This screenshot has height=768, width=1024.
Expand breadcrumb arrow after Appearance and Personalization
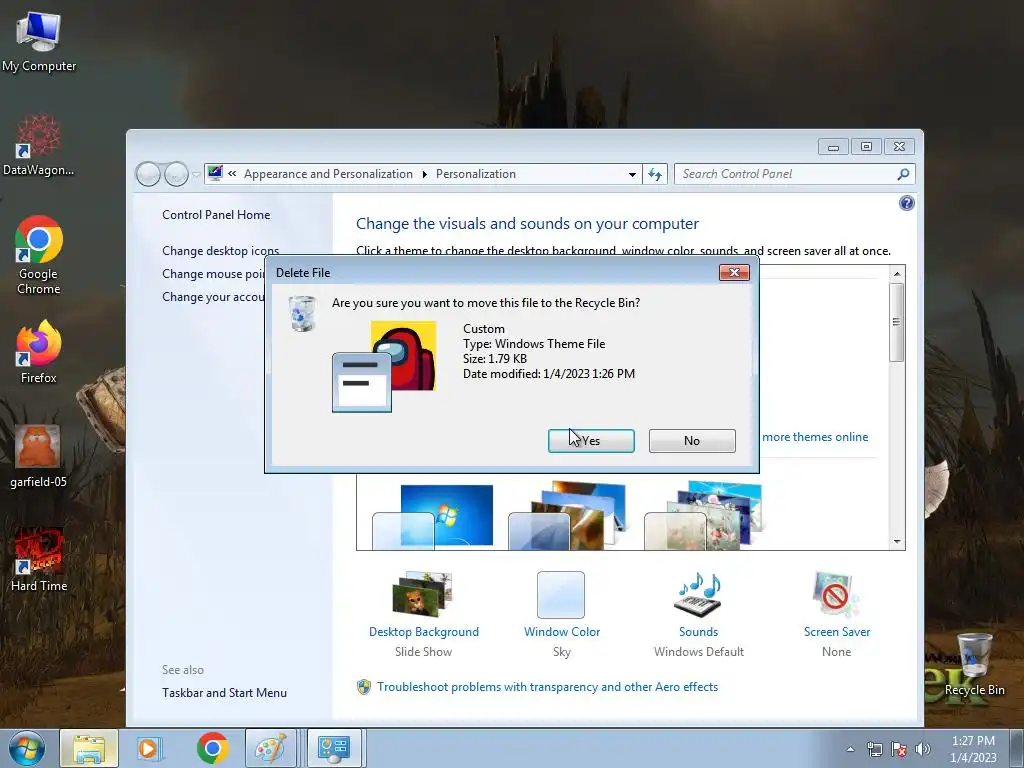(424, 174)
